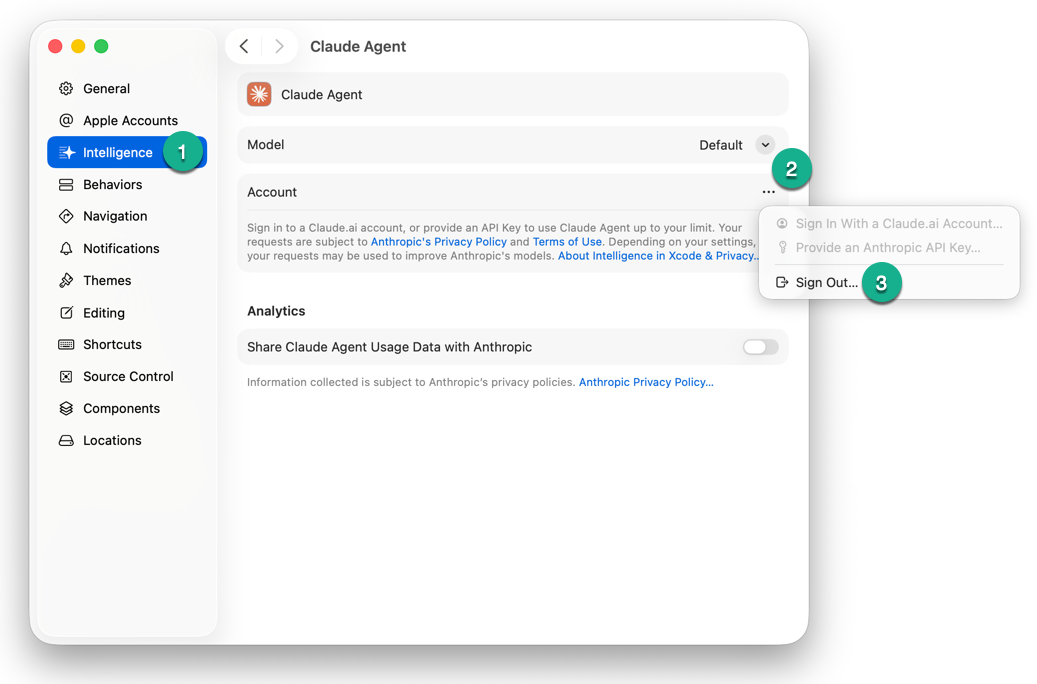Click the General gear icon in sidebar
Screen dimensions: 1037x684
pos(66,89)
